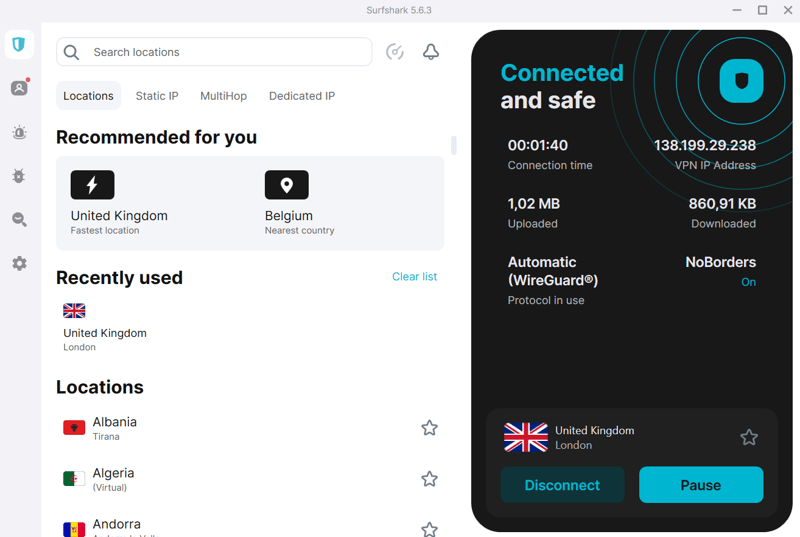Focus the Search locations field
800x537 pixels.
[214, 52]
